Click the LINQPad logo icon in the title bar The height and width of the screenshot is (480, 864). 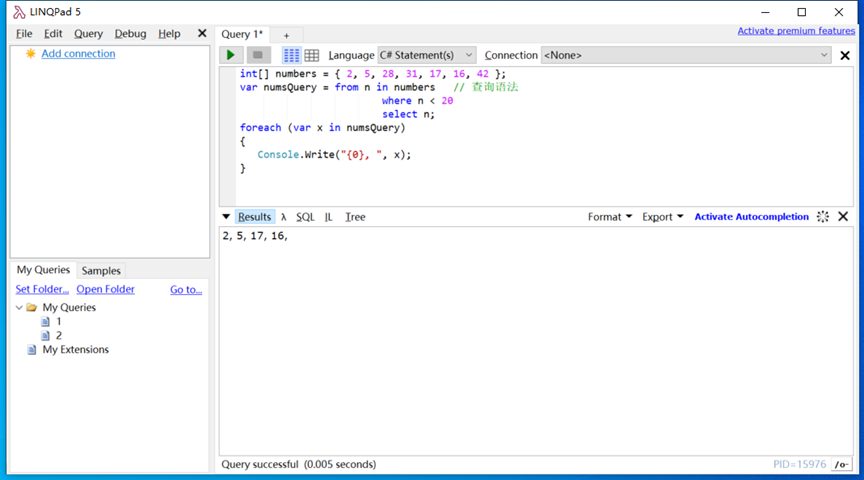point(19,12)
